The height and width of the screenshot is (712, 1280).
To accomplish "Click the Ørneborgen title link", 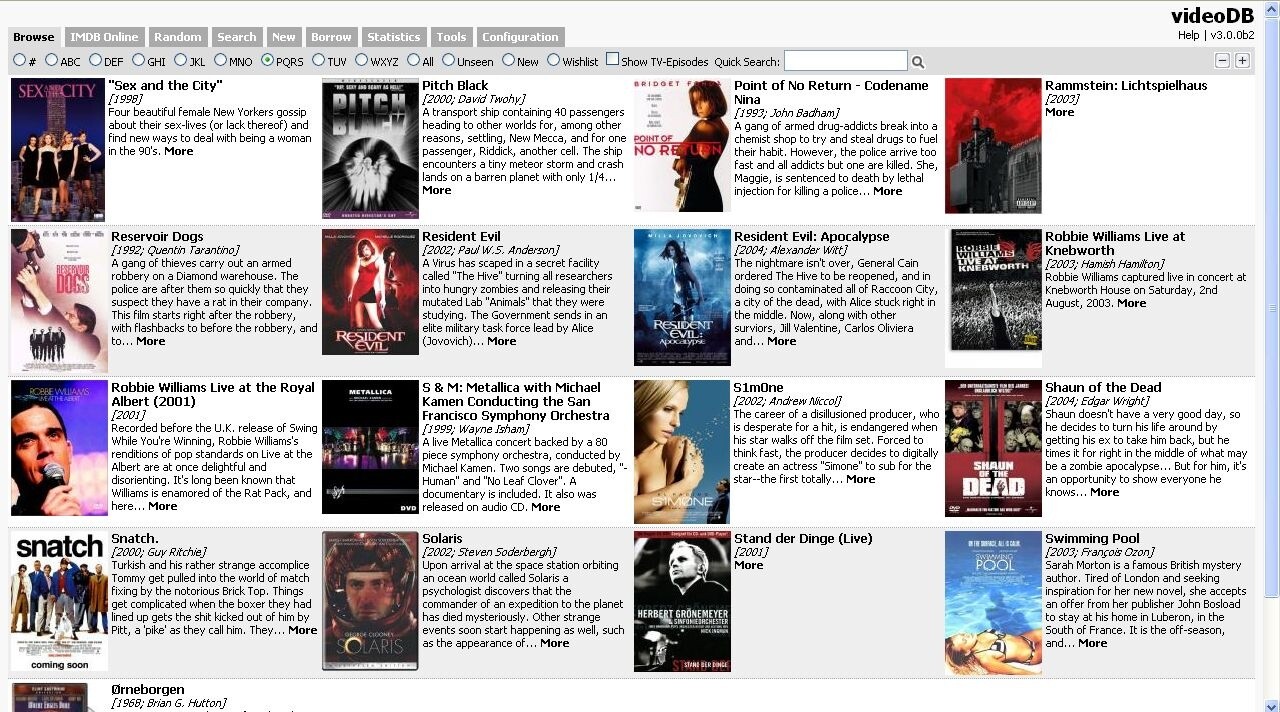I will [x=148, y=690].
